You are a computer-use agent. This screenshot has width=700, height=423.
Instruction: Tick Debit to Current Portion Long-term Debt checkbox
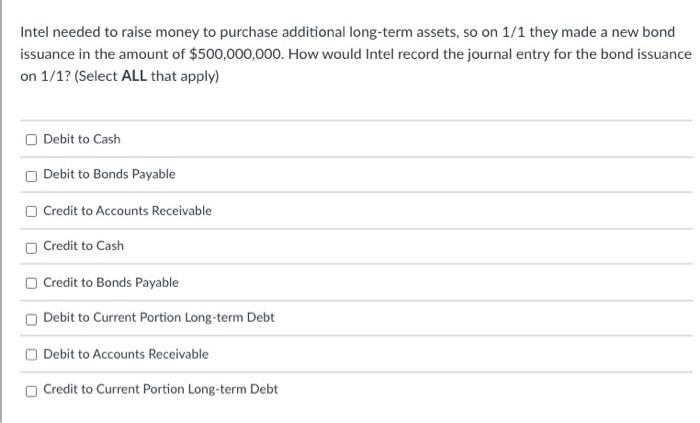tap(32, 318)
